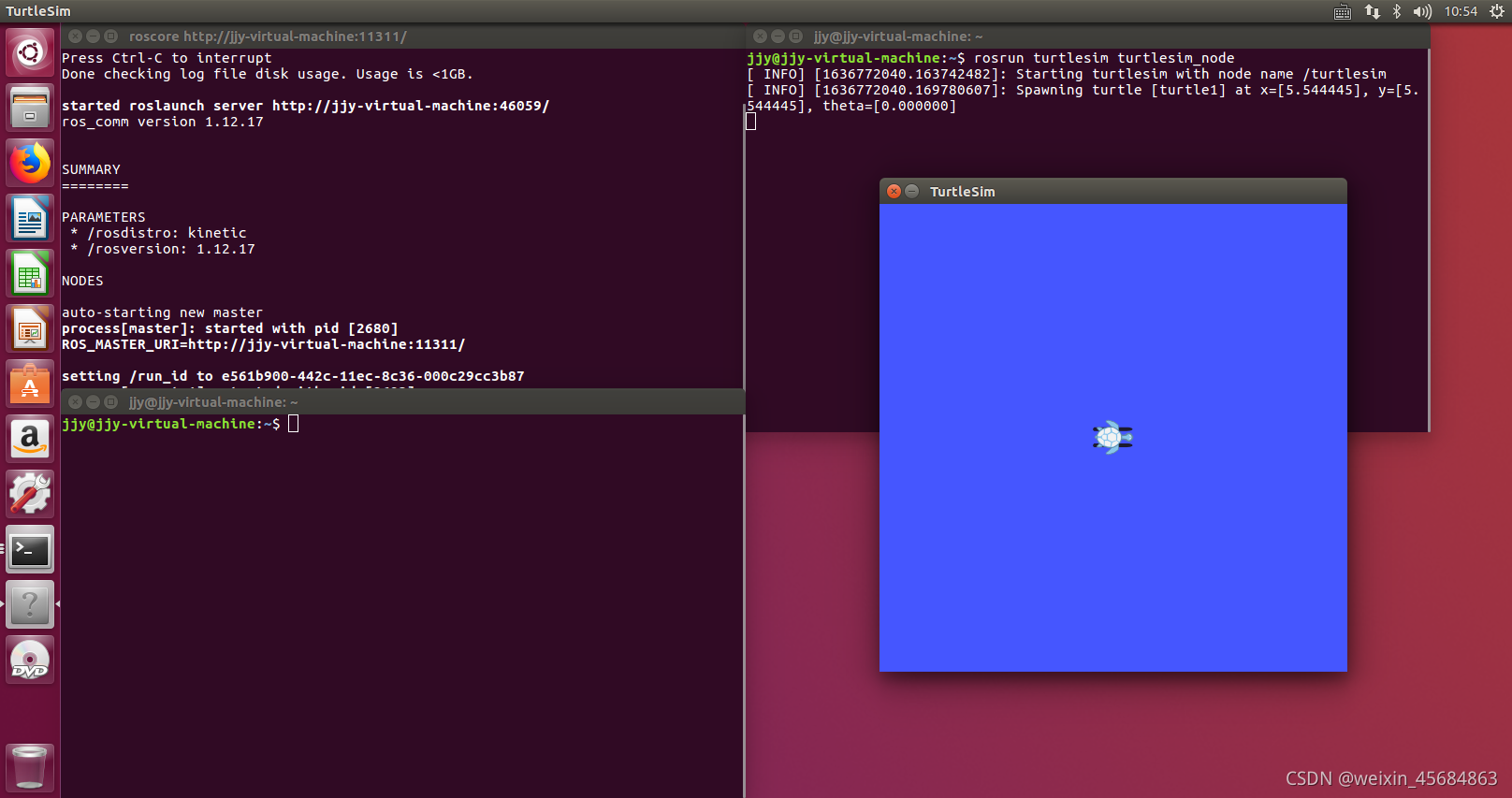
Task: Open keyboard input indicator in top panel
Action: pos(1342,11)
